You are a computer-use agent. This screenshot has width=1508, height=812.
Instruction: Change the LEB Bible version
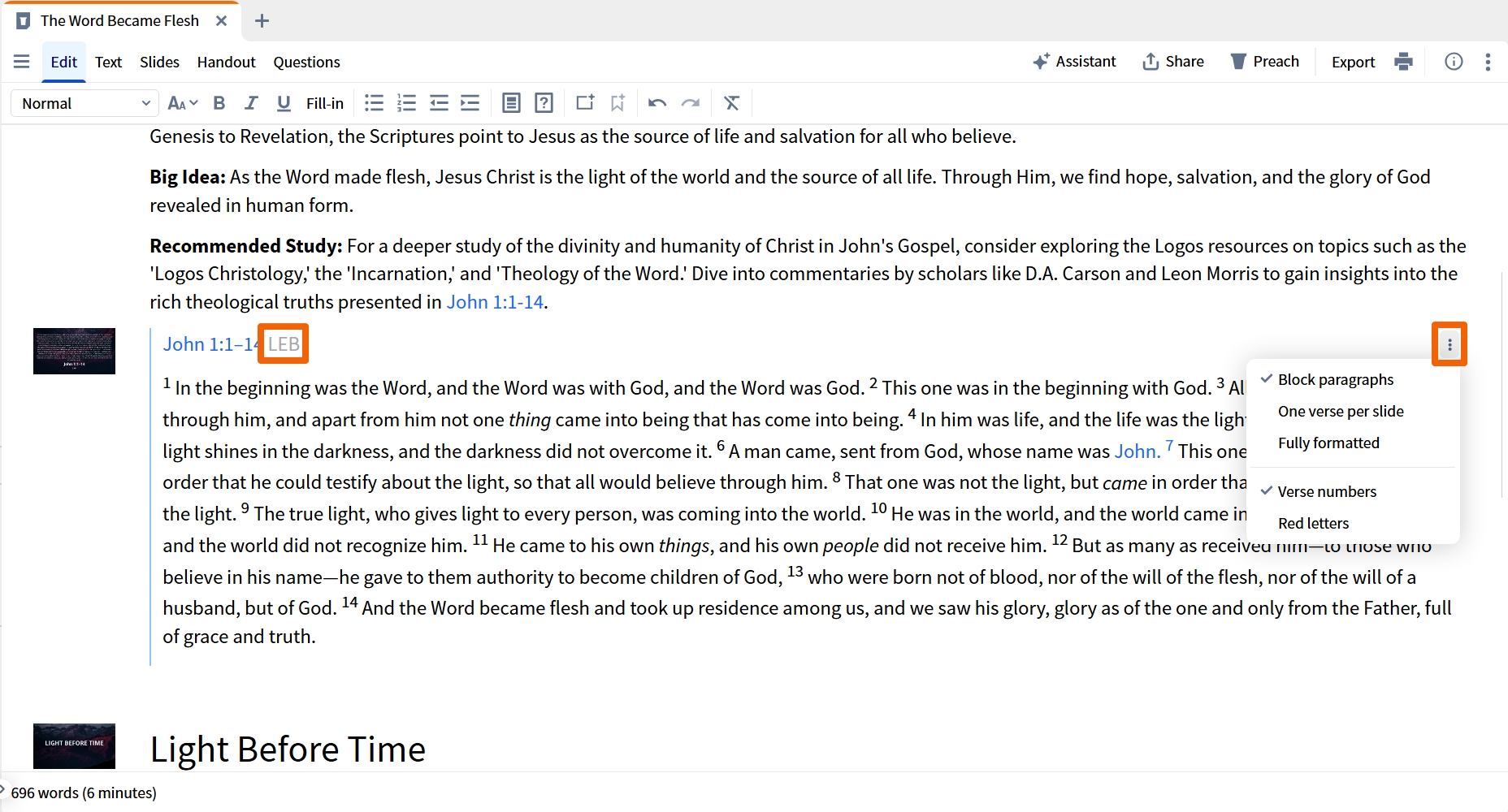tap(284, 344)
